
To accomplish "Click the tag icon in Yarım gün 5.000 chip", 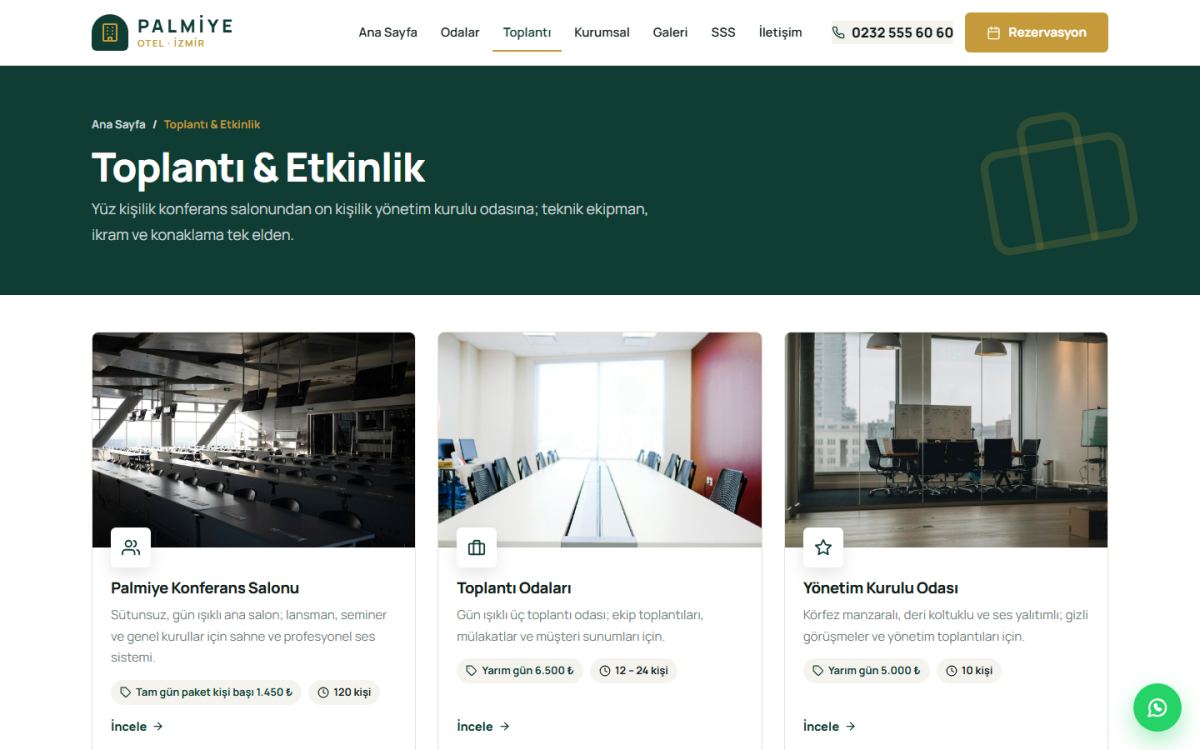I will click(817, 671).
